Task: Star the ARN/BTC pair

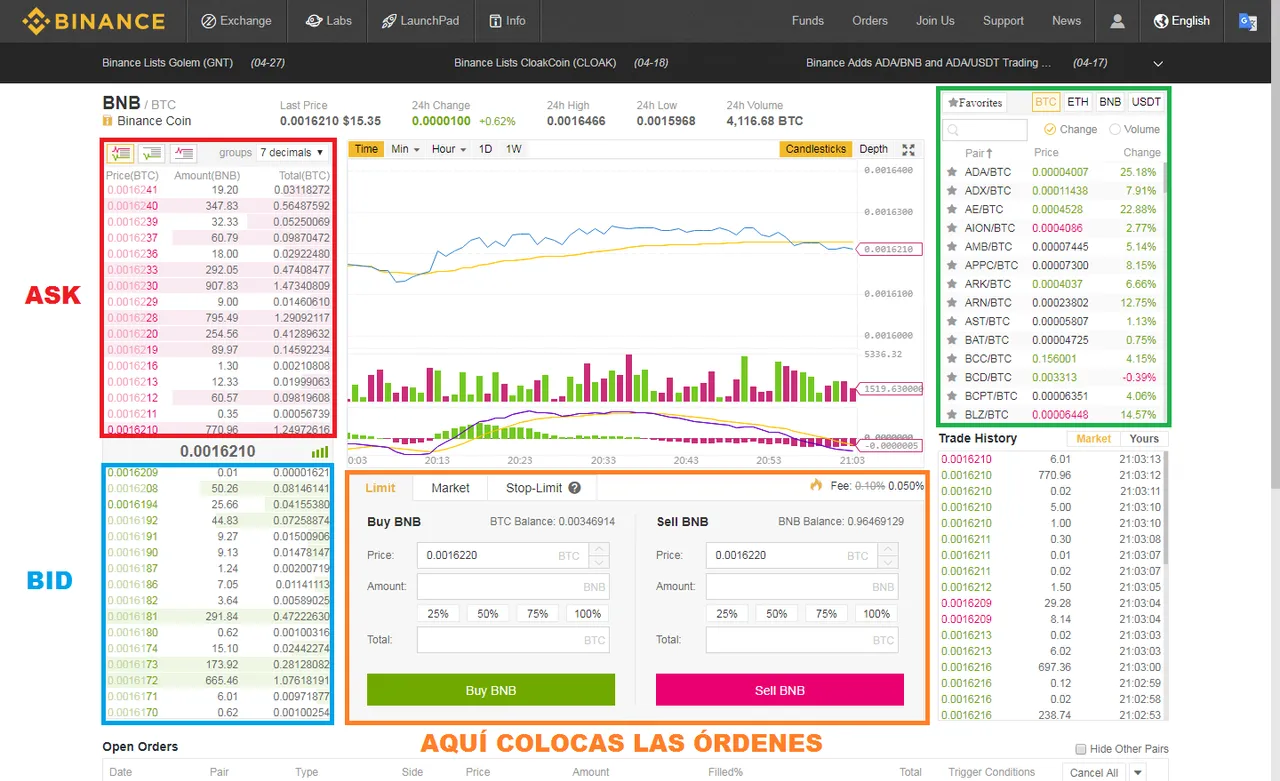Action: 952,303
